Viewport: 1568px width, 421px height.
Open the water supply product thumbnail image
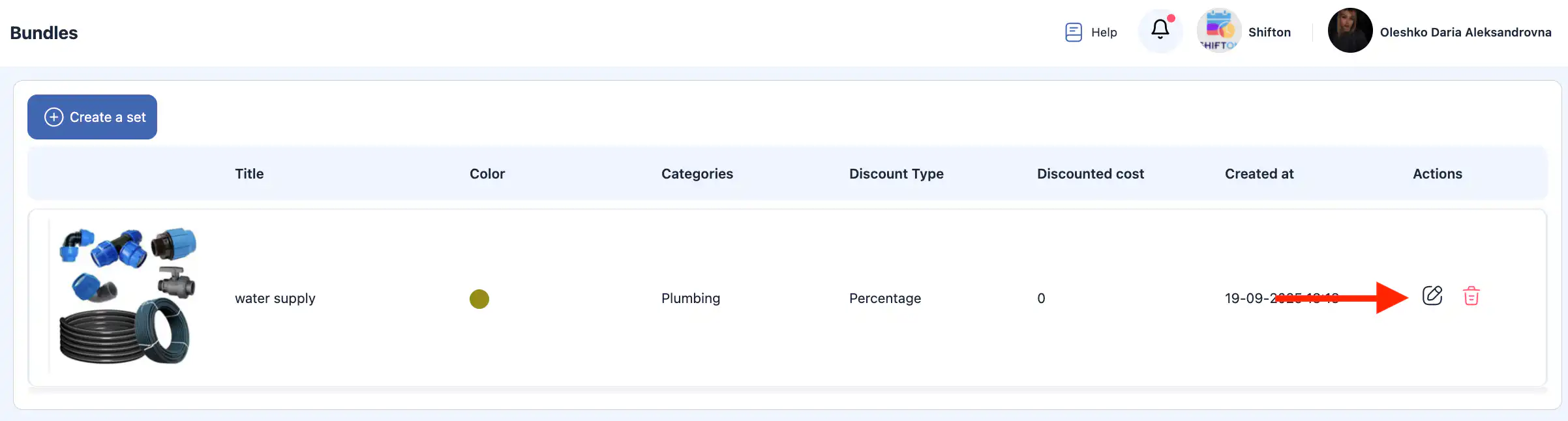pos(127,297)
